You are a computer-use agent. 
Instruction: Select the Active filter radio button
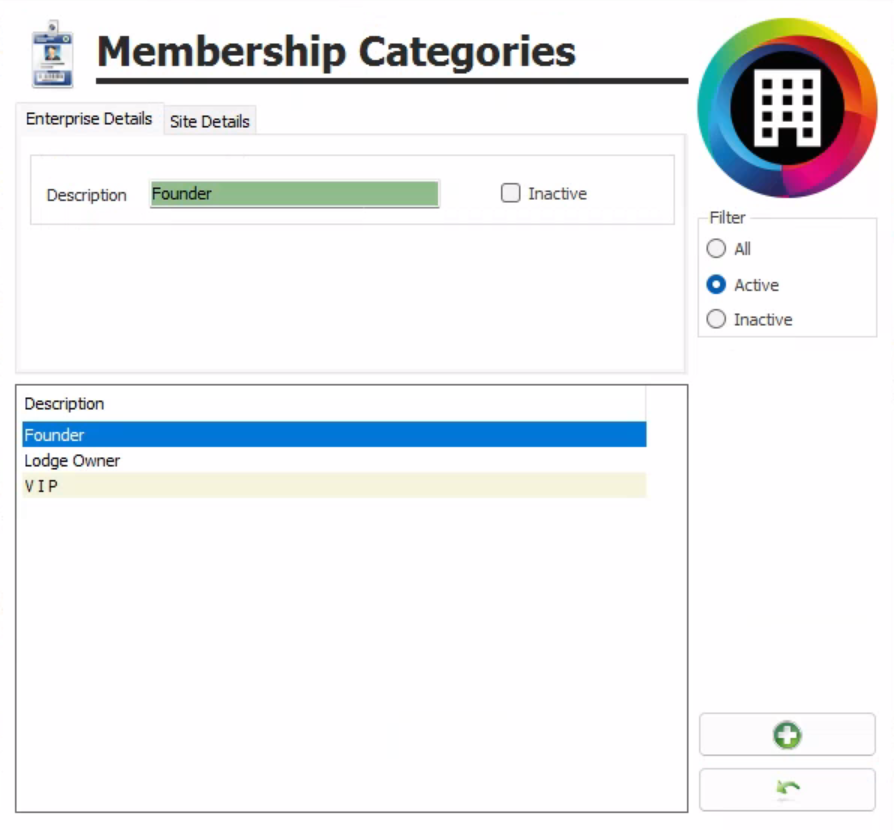coord(716,284)
